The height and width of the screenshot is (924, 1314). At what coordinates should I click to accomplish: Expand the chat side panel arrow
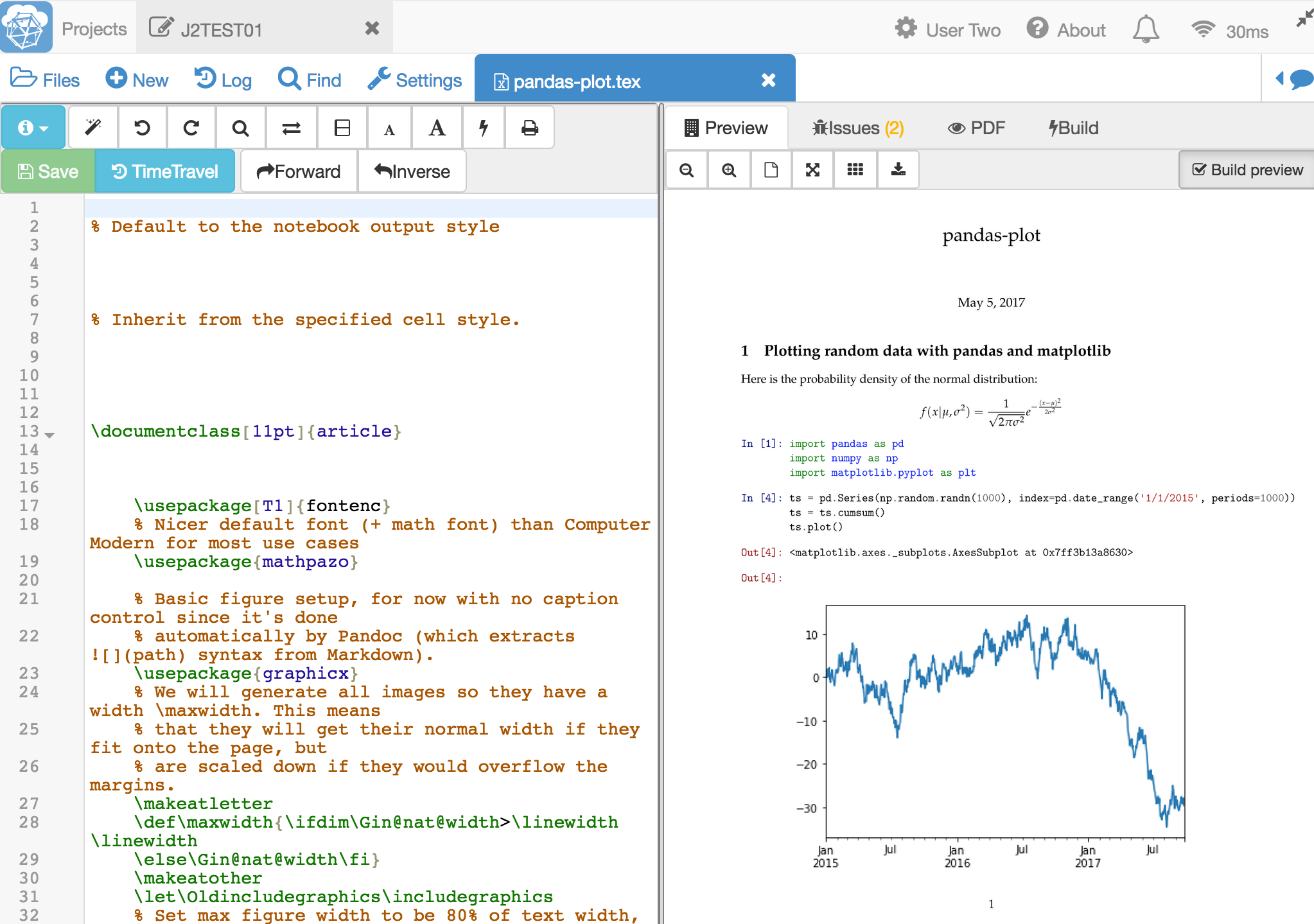tap(1279, 78)
